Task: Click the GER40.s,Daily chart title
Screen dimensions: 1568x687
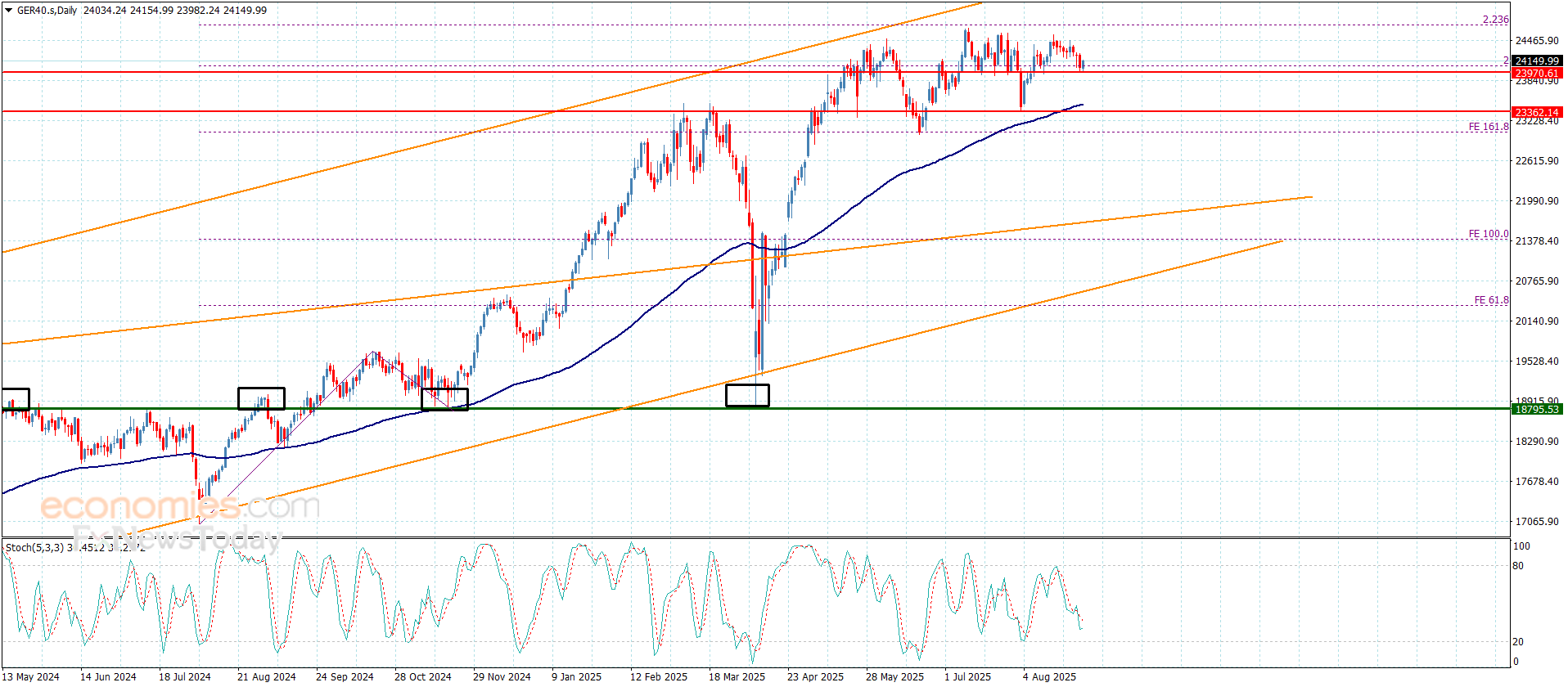Action: tap(47, 11)
